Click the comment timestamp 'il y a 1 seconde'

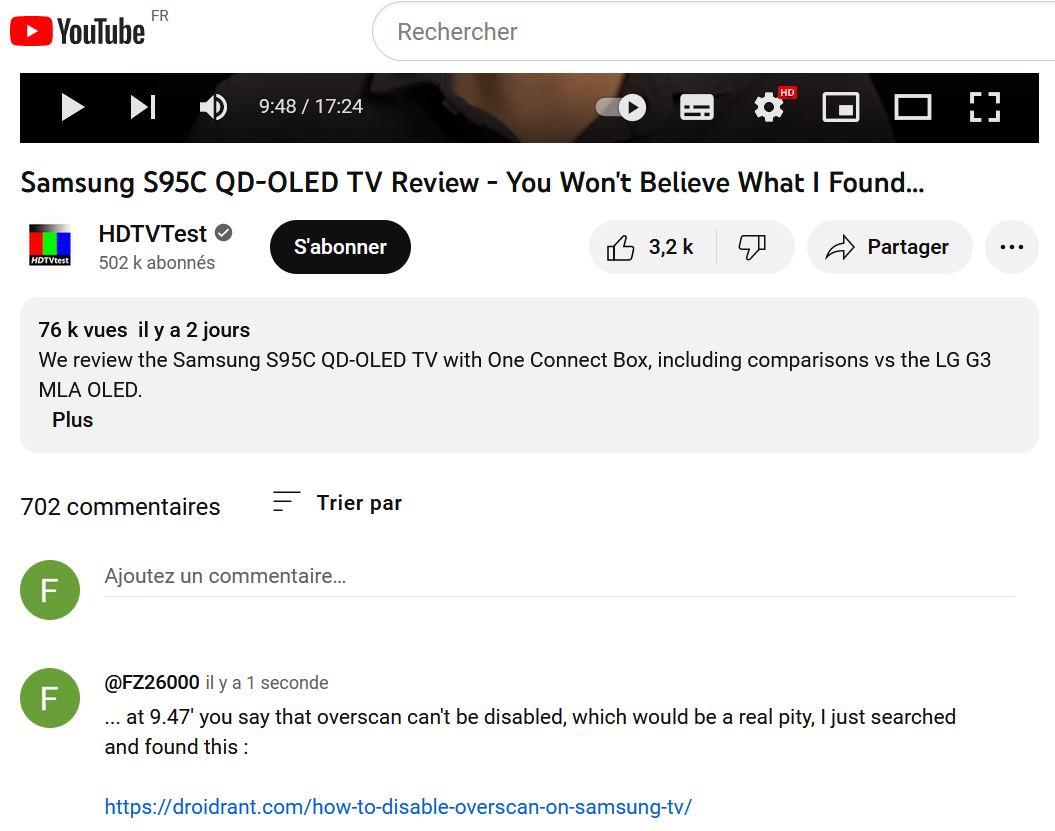pos(267,683)
